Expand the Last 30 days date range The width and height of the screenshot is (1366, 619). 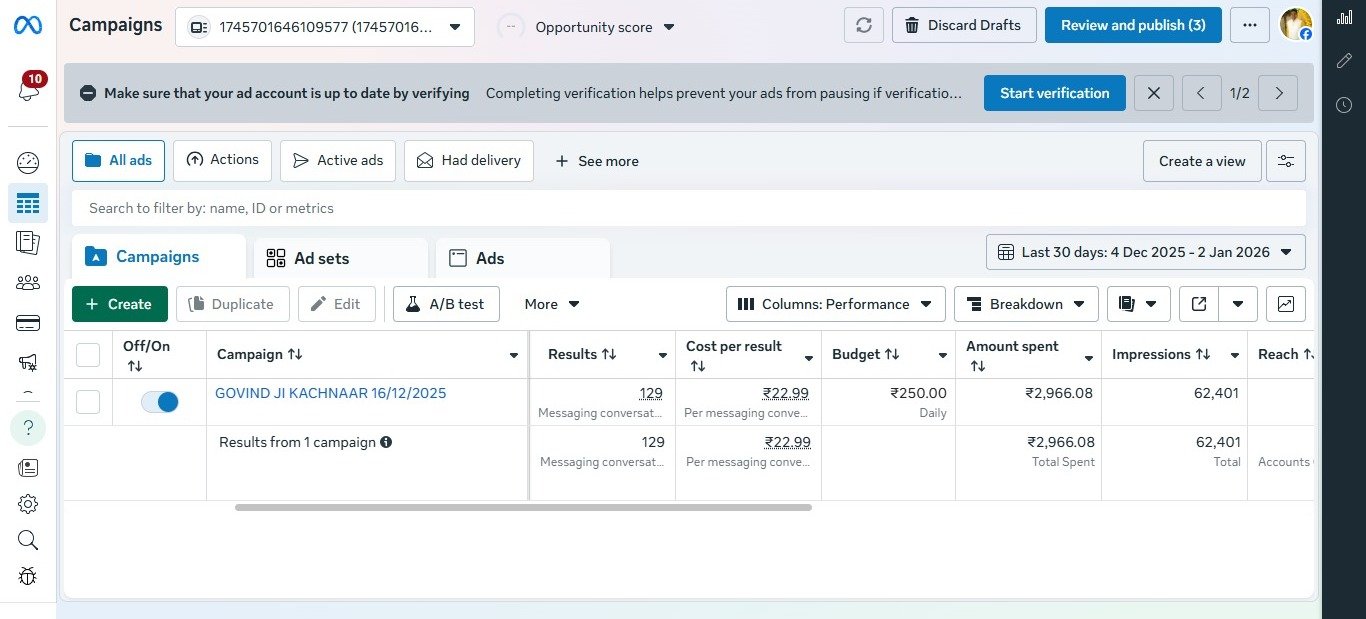pos(1145,252)
